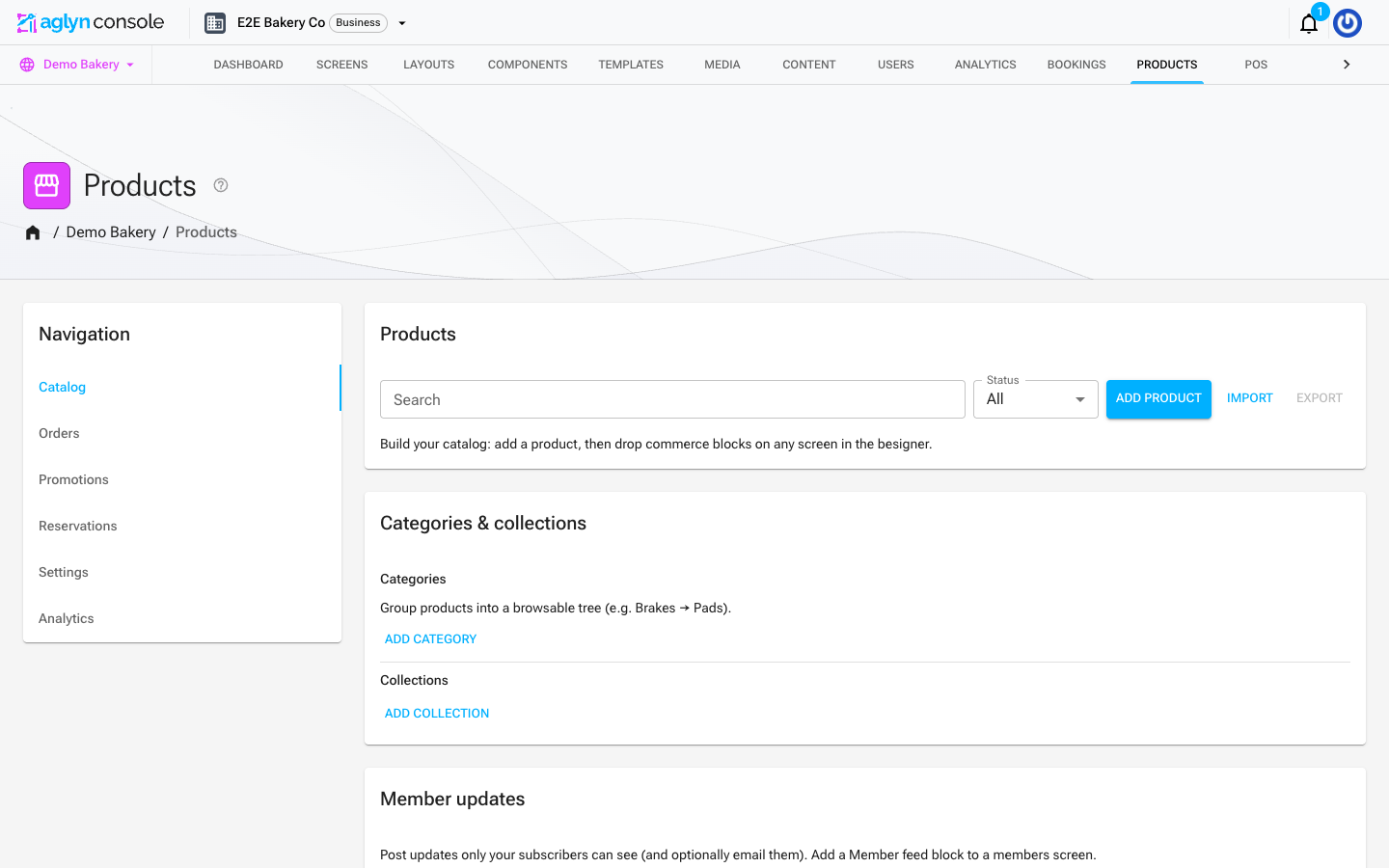Viewport: 1389px width, 868px height.
Task: Open the Content tab
Action: pyautogui.click(x=809, y=65)
